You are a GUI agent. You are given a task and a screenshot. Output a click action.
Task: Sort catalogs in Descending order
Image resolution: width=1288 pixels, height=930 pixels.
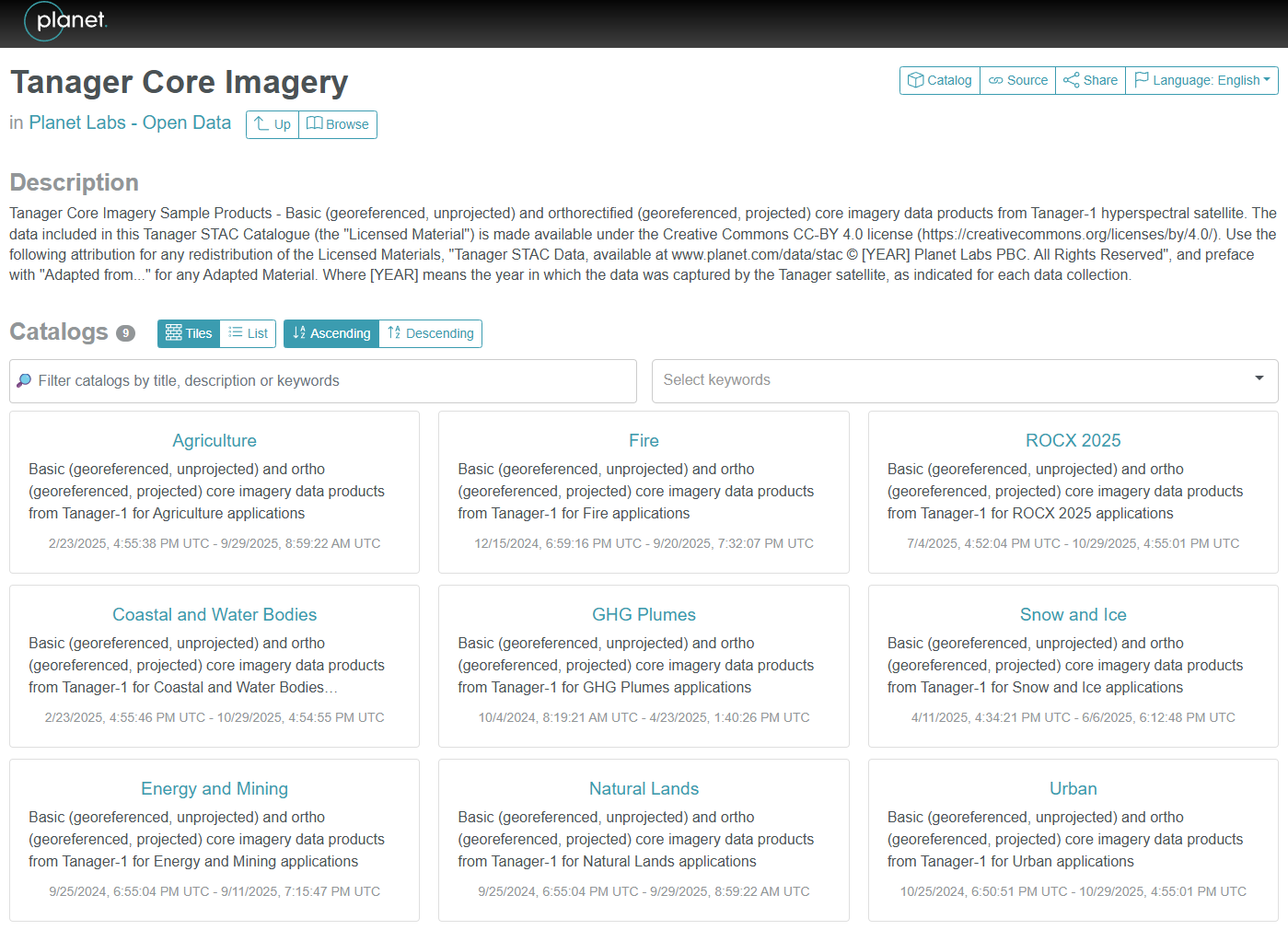click(431, 333)
